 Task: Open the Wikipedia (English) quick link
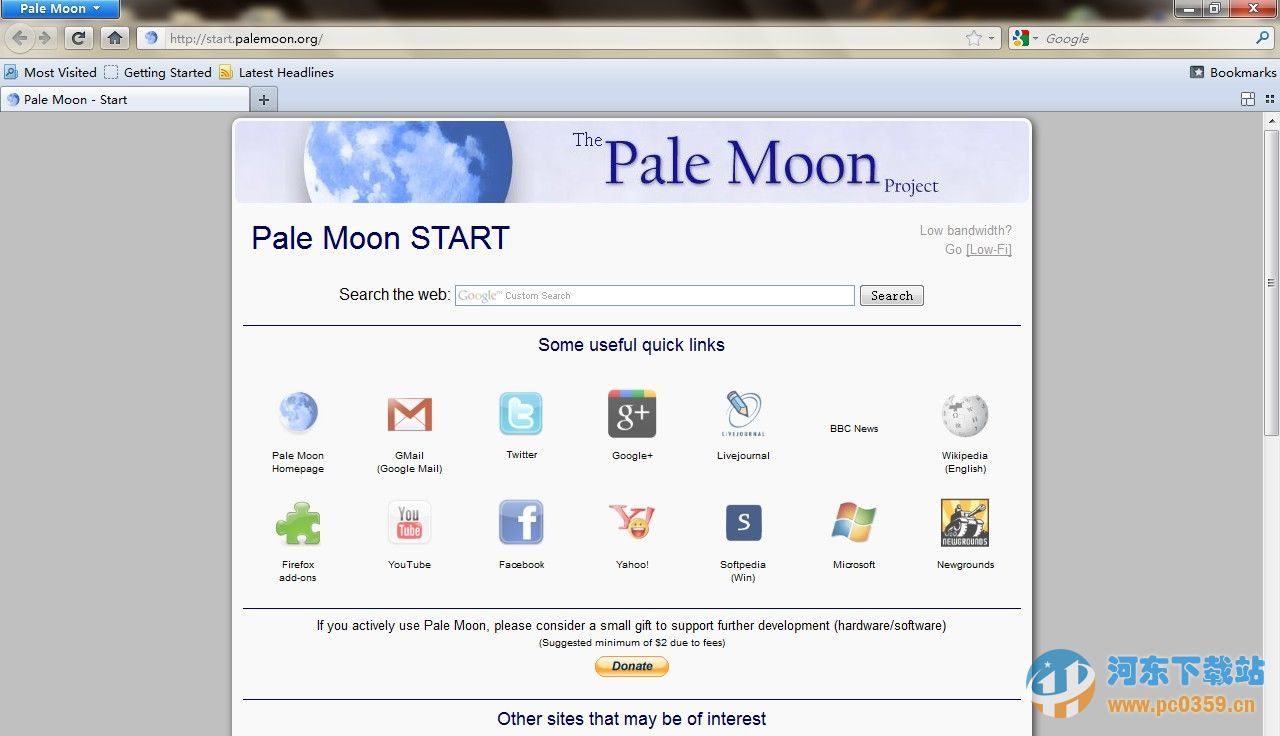click(964, 414)
